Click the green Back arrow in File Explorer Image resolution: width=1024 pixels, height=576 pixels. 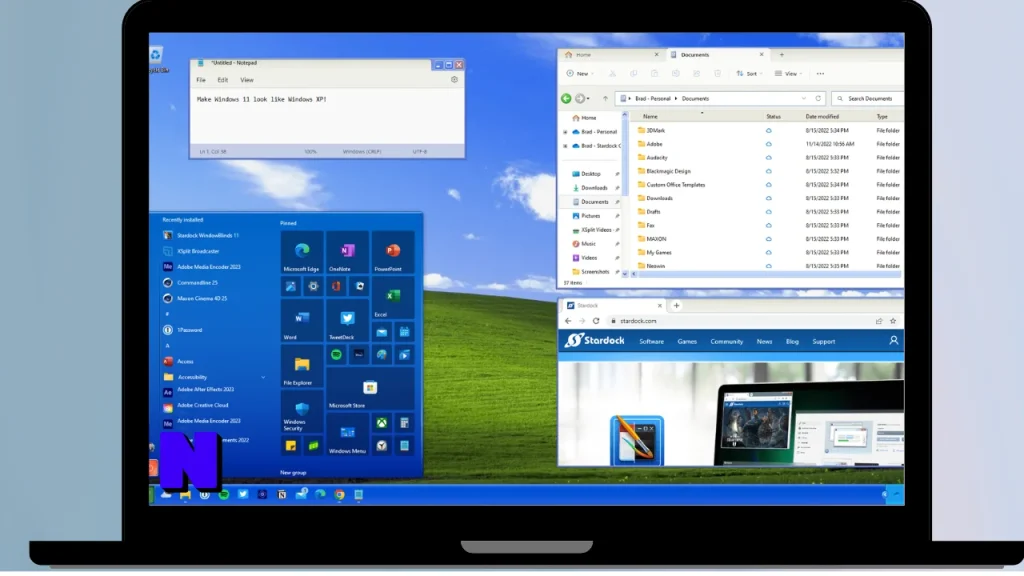click(x=566, y=99)
